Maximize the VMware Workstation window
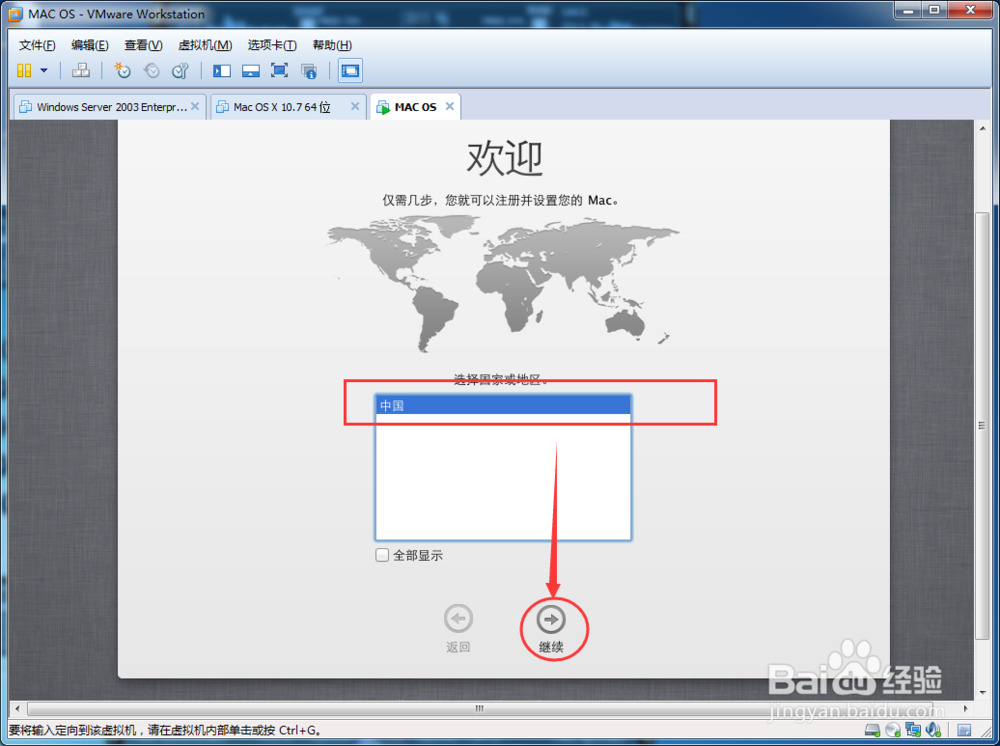1000x746 pixels. tap(934, 10)
